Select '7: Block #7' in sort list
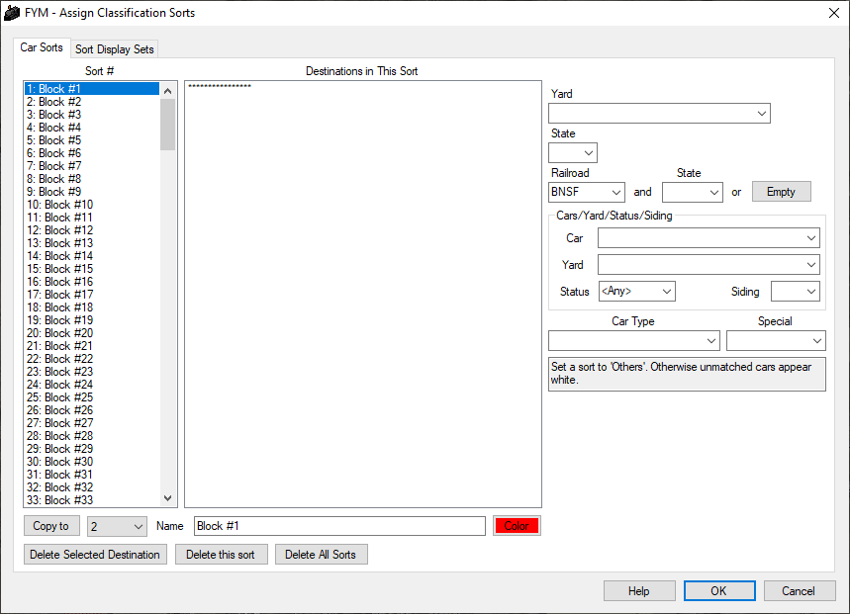 (92, 166)
